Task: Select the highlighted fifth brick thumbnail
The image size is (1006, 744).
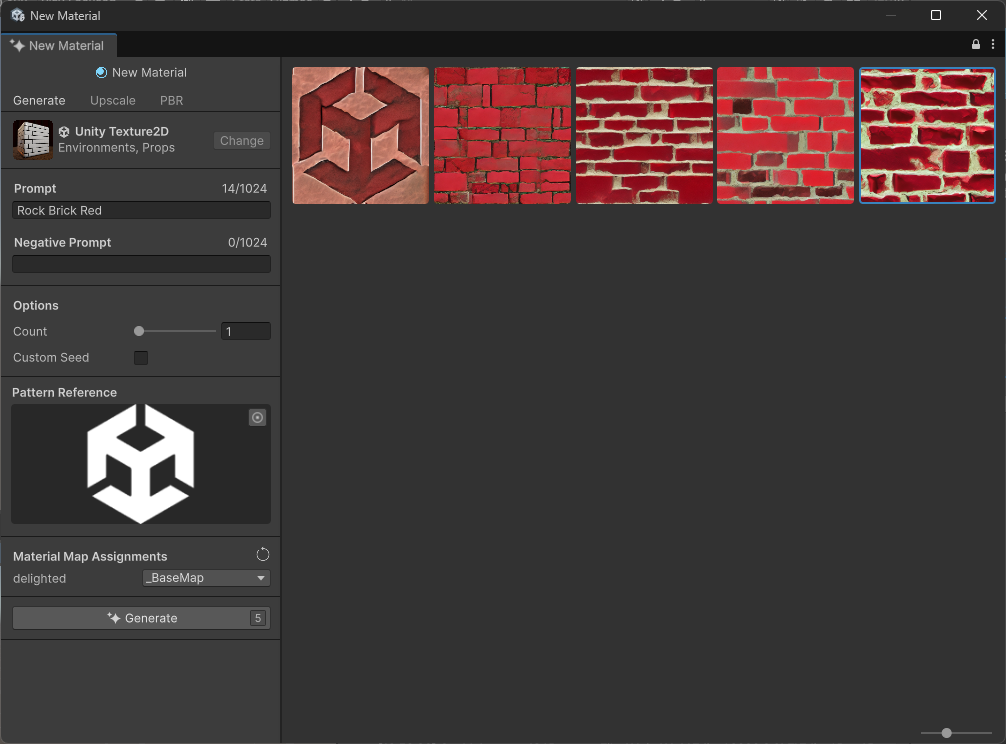Action: pyautogui.click(x=927, y=135)
